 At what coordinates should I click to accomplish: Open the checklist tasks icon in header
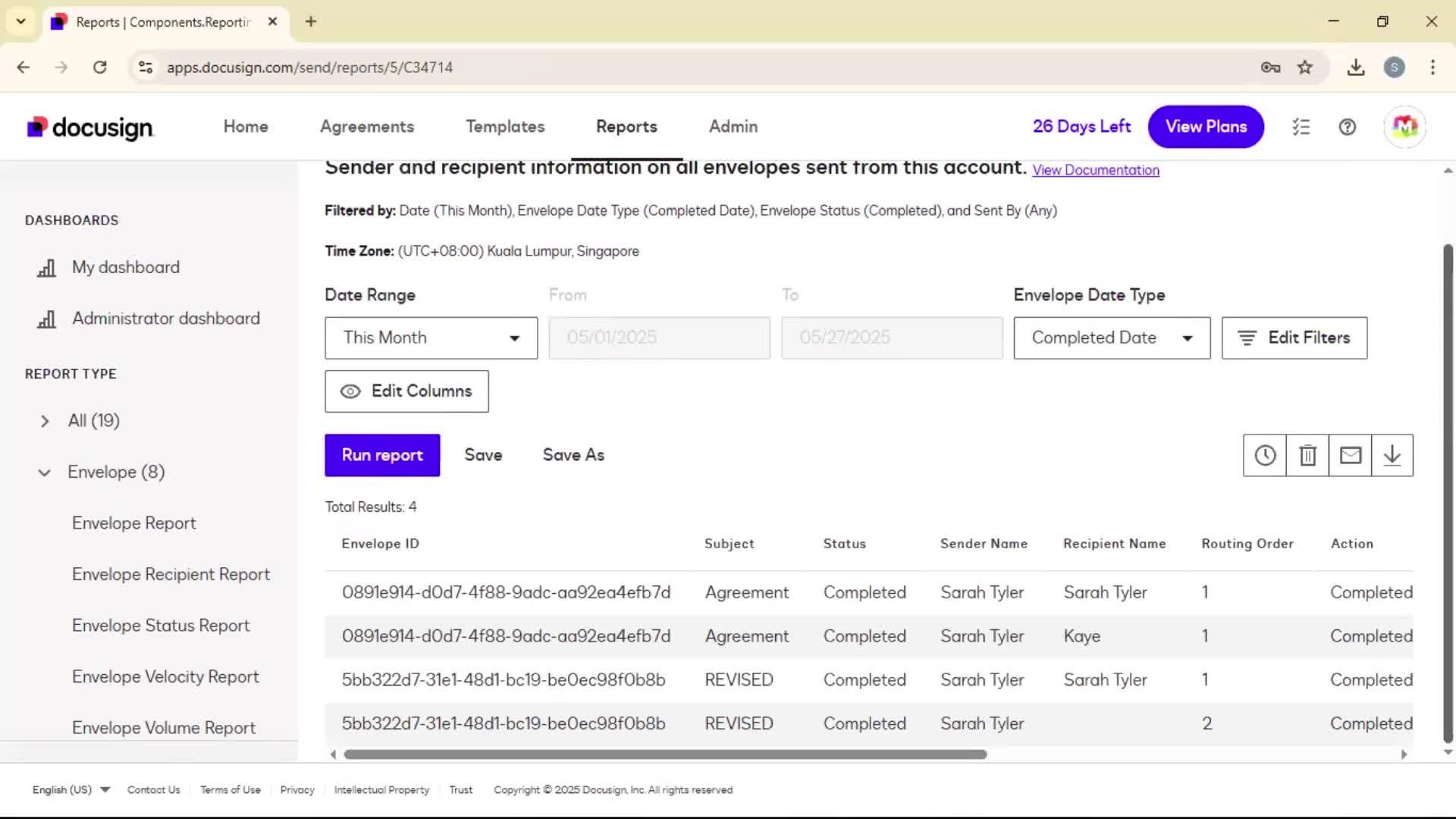(1301, 127)
